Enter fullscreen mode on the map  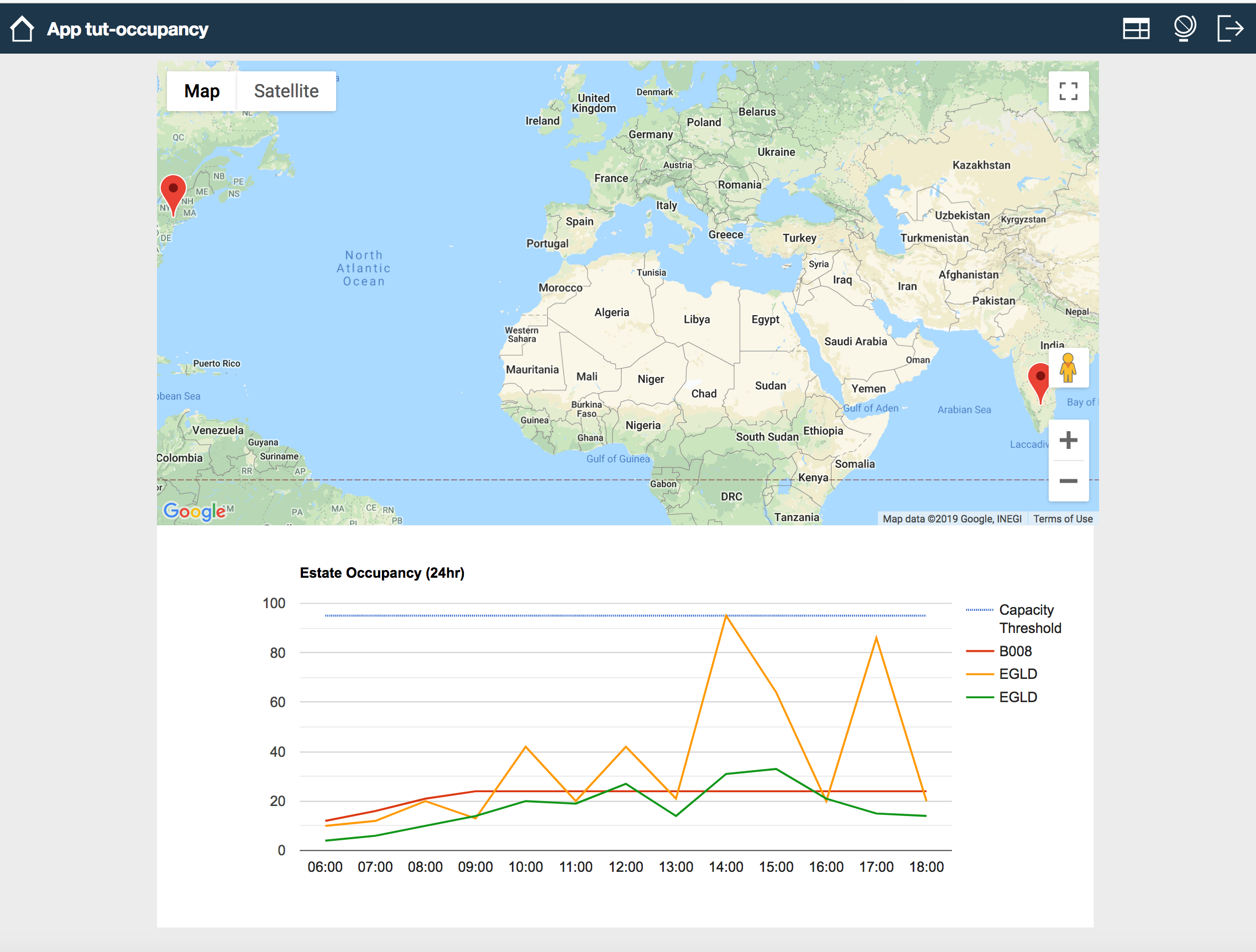click(1069, 91)
